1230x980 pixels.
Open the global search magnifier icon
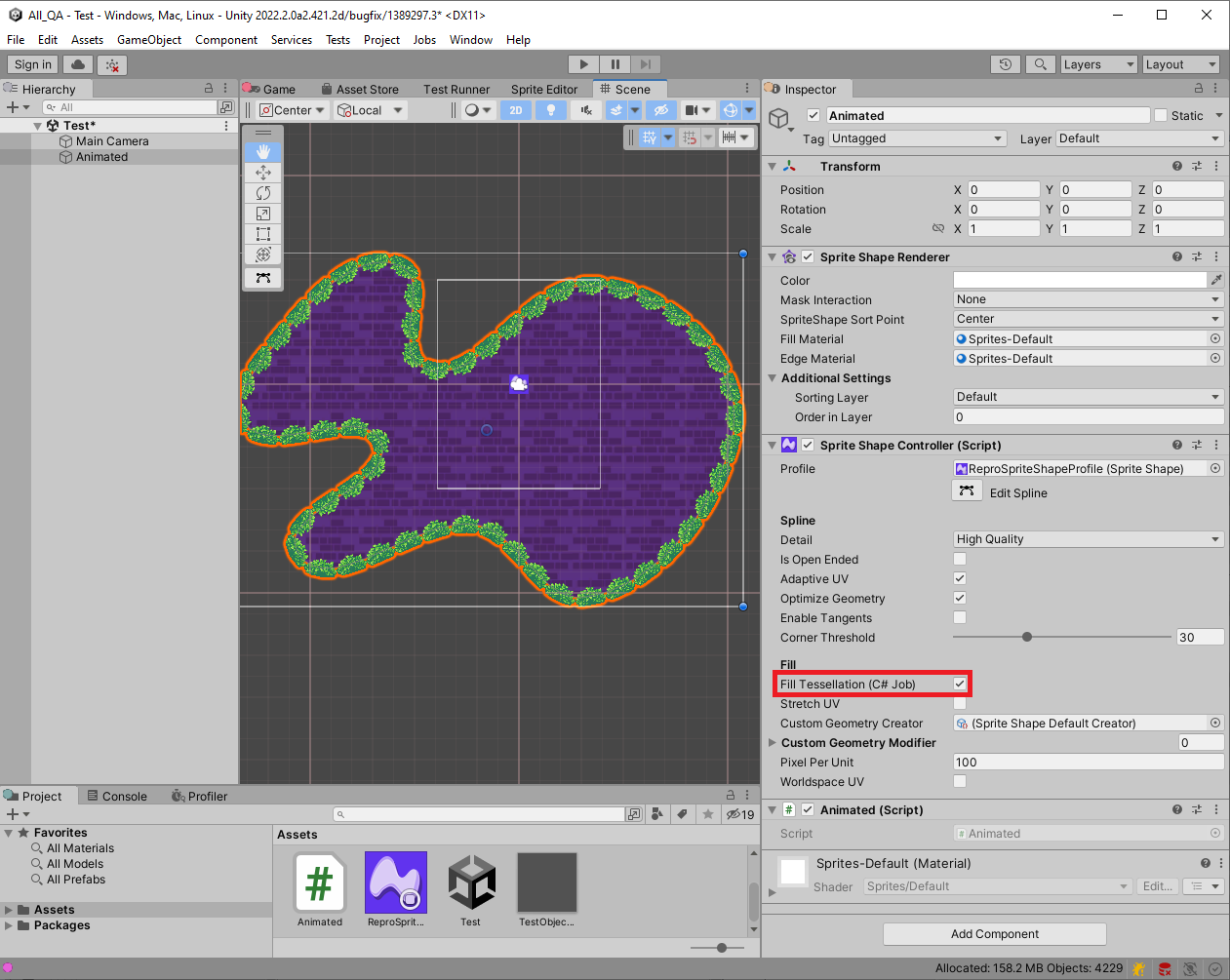1041,64
